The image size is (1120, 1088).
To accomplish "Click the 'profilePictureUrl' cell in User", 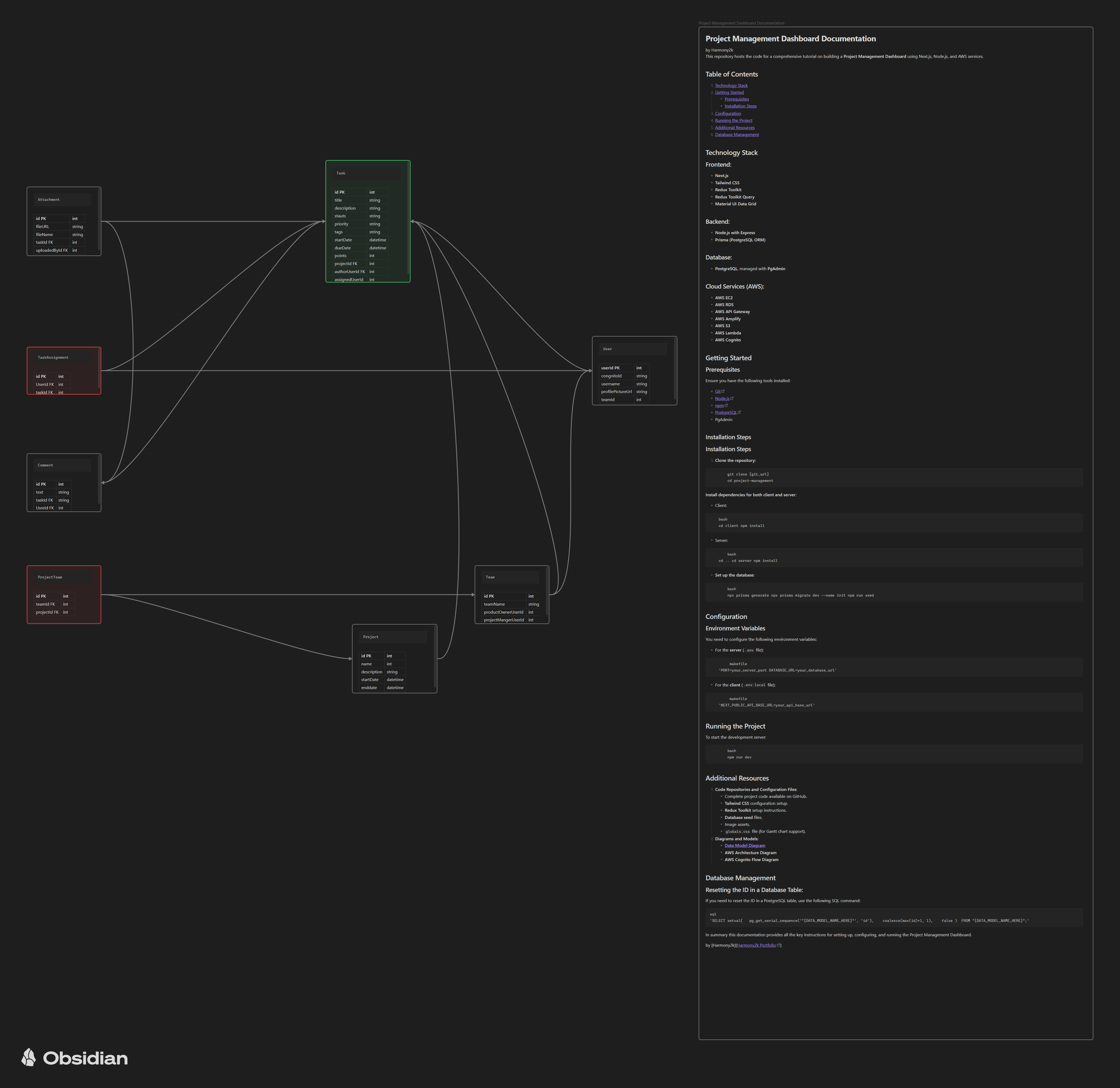I will [617, 392].
